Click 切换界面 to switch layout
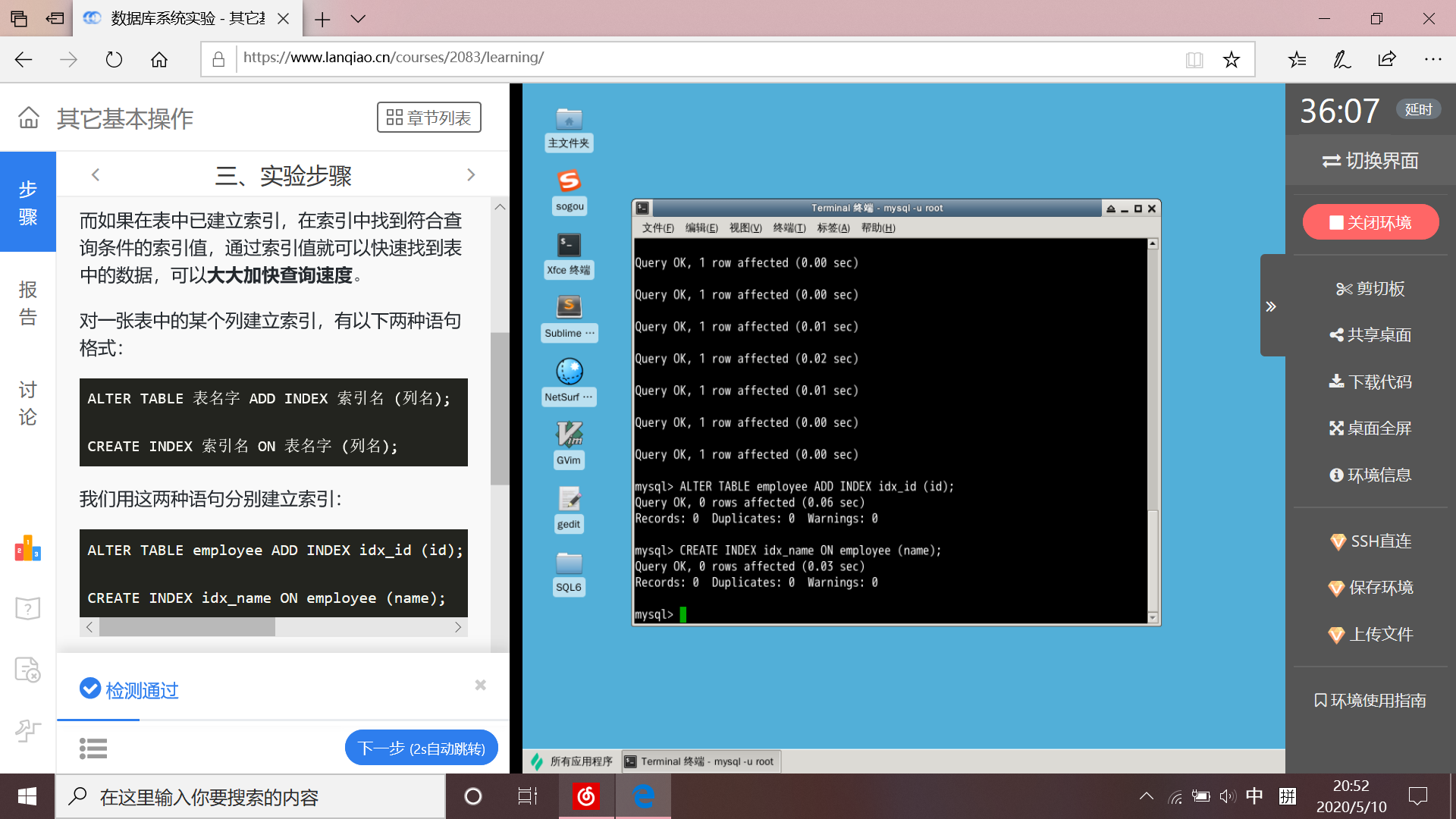The height and width of the screenshot is (819, 1456). (x=1370, y=161)
